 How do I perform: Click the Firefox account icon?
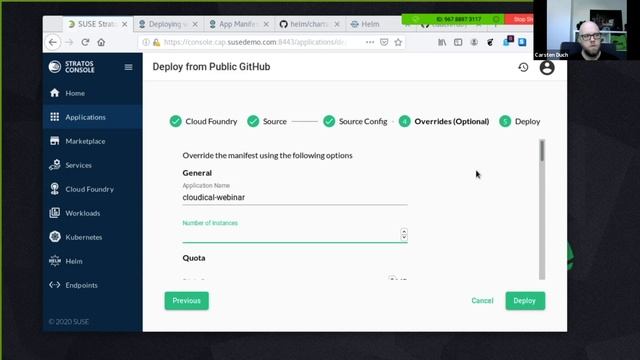point(474,42)
